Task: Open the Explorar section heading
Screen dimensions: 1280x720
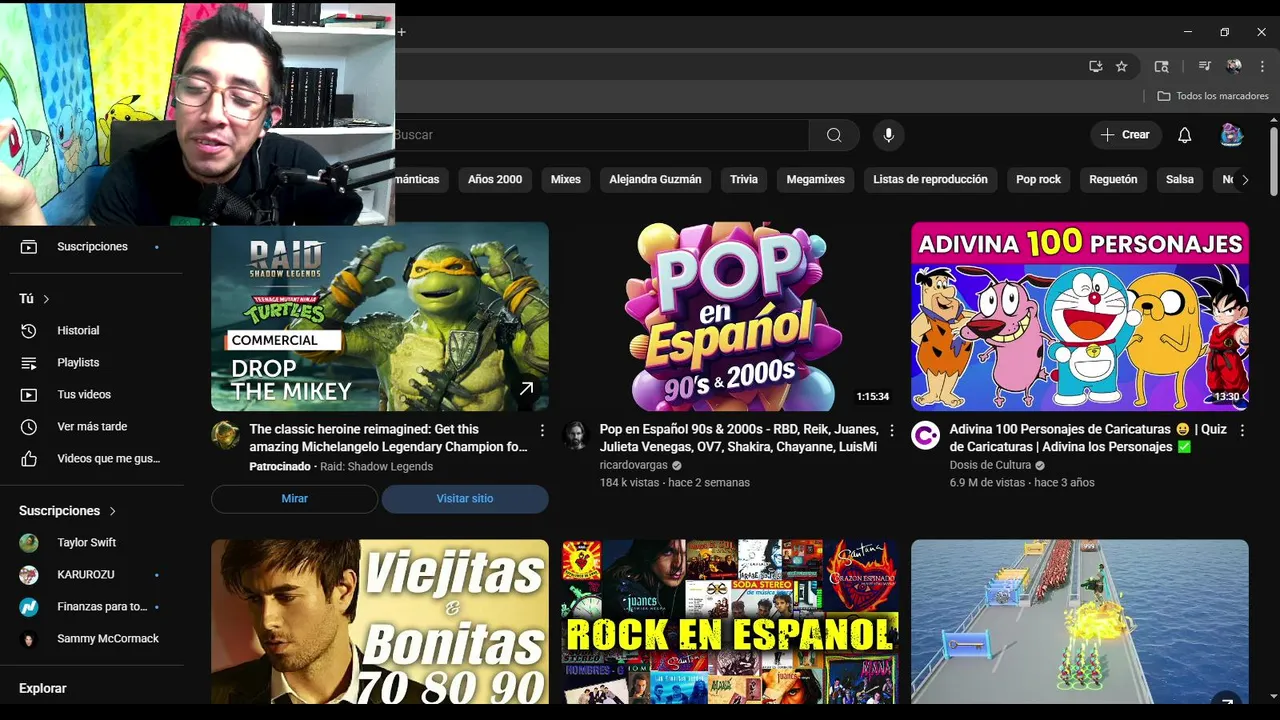Action: (x=43, y=689)
